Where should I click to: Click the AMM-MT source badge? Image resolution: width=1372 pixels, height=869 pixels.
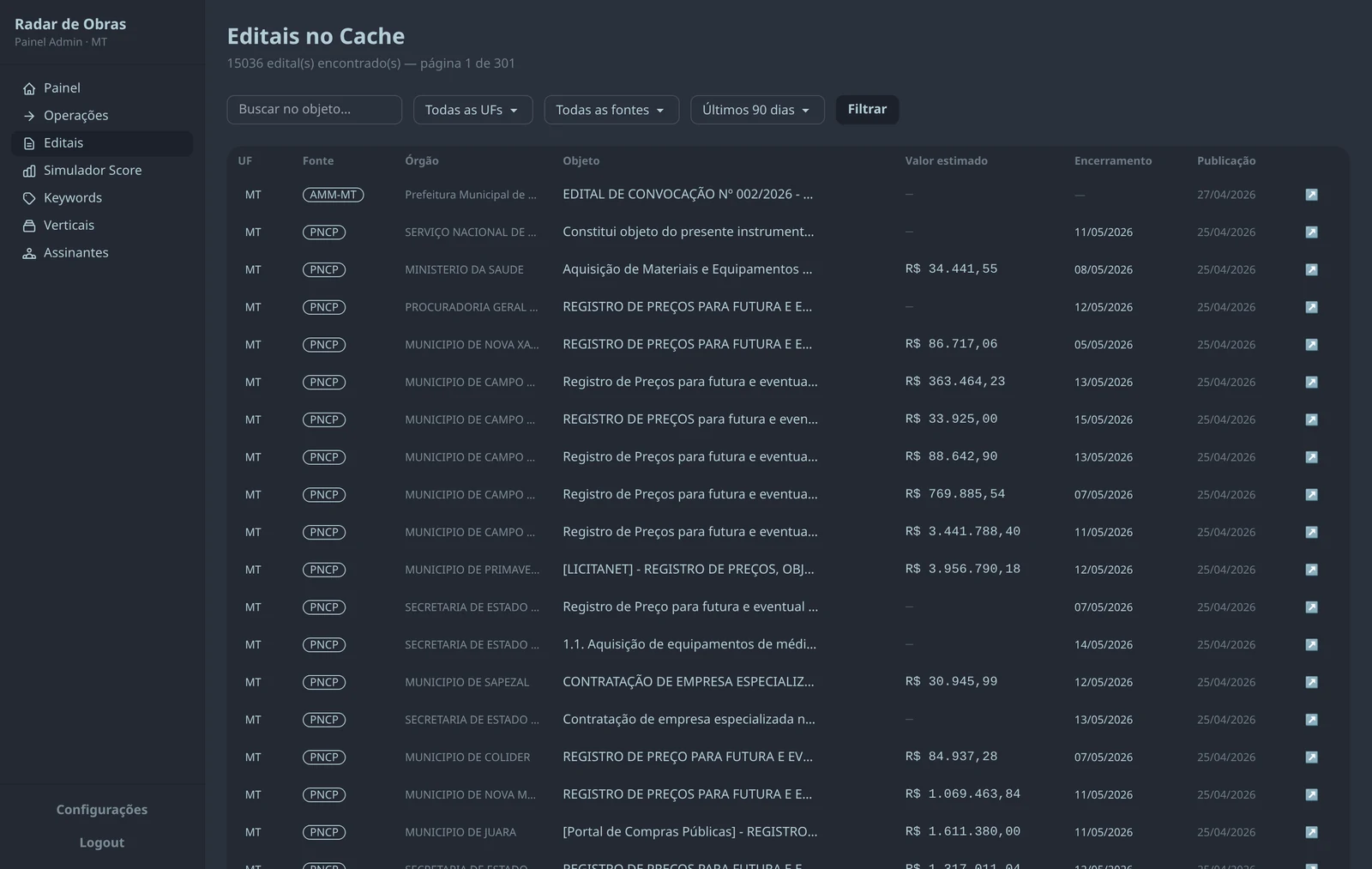click(333, 195)
